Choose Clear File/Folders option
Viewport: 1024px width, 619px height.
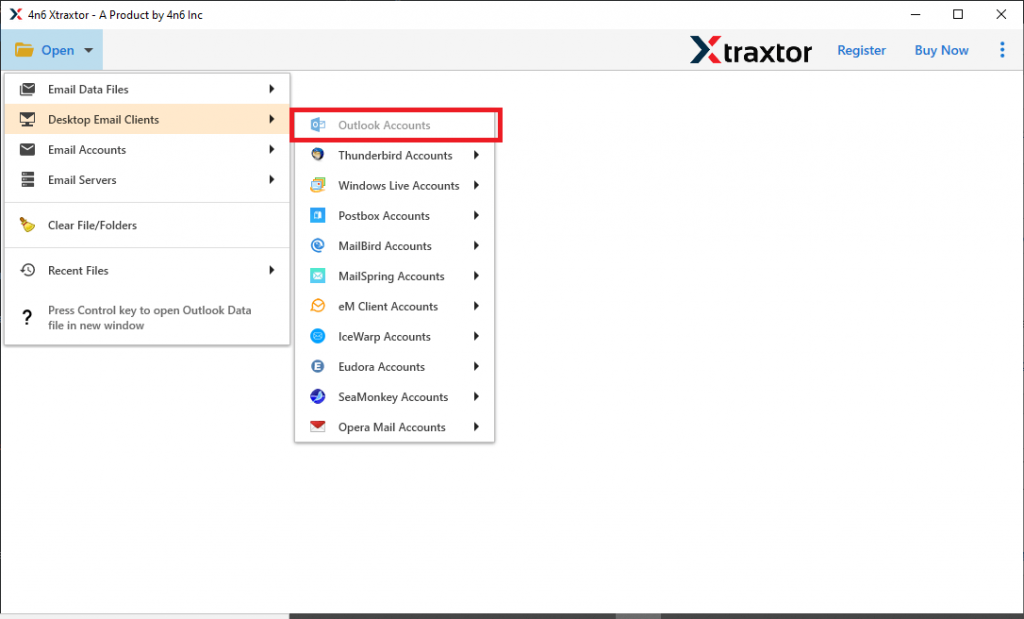[x=147, y=225]
